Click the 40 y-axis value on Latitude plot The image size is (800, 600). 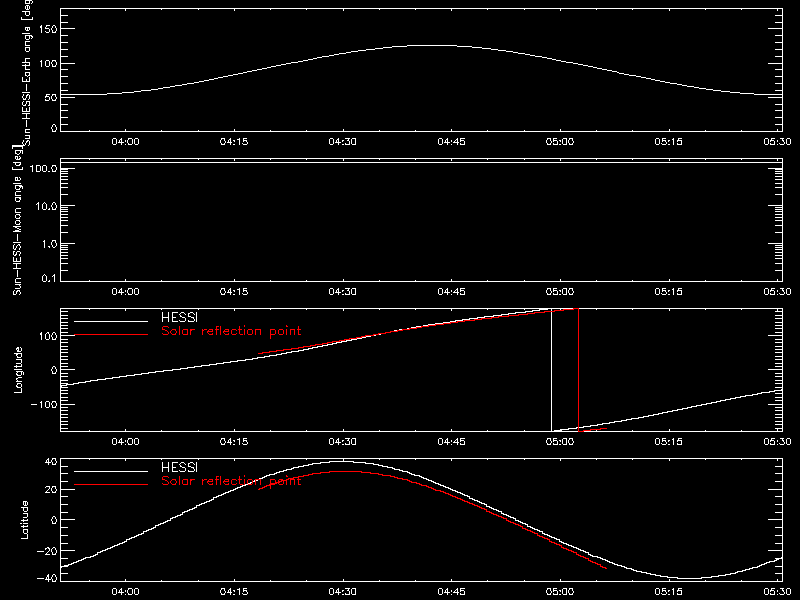tap(52, 462)
